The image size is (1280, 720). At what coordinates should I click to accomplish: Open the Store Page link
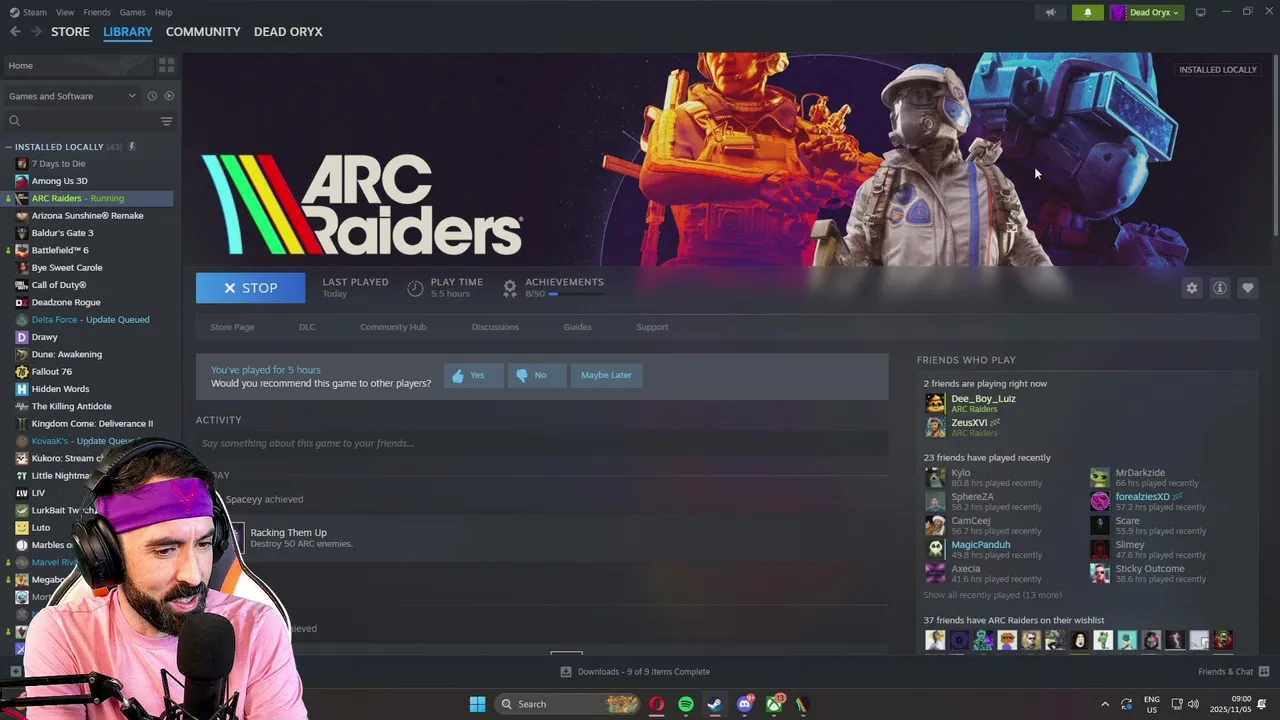(232, 327)
